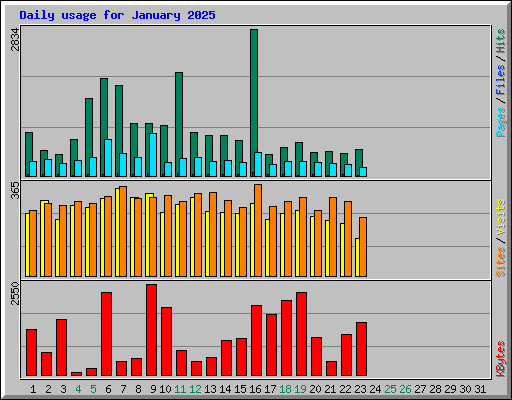Viewport: 512px width, 400px height.
Task: Select the orange Sites bar on day 16
Action: (x=258, y=230)
